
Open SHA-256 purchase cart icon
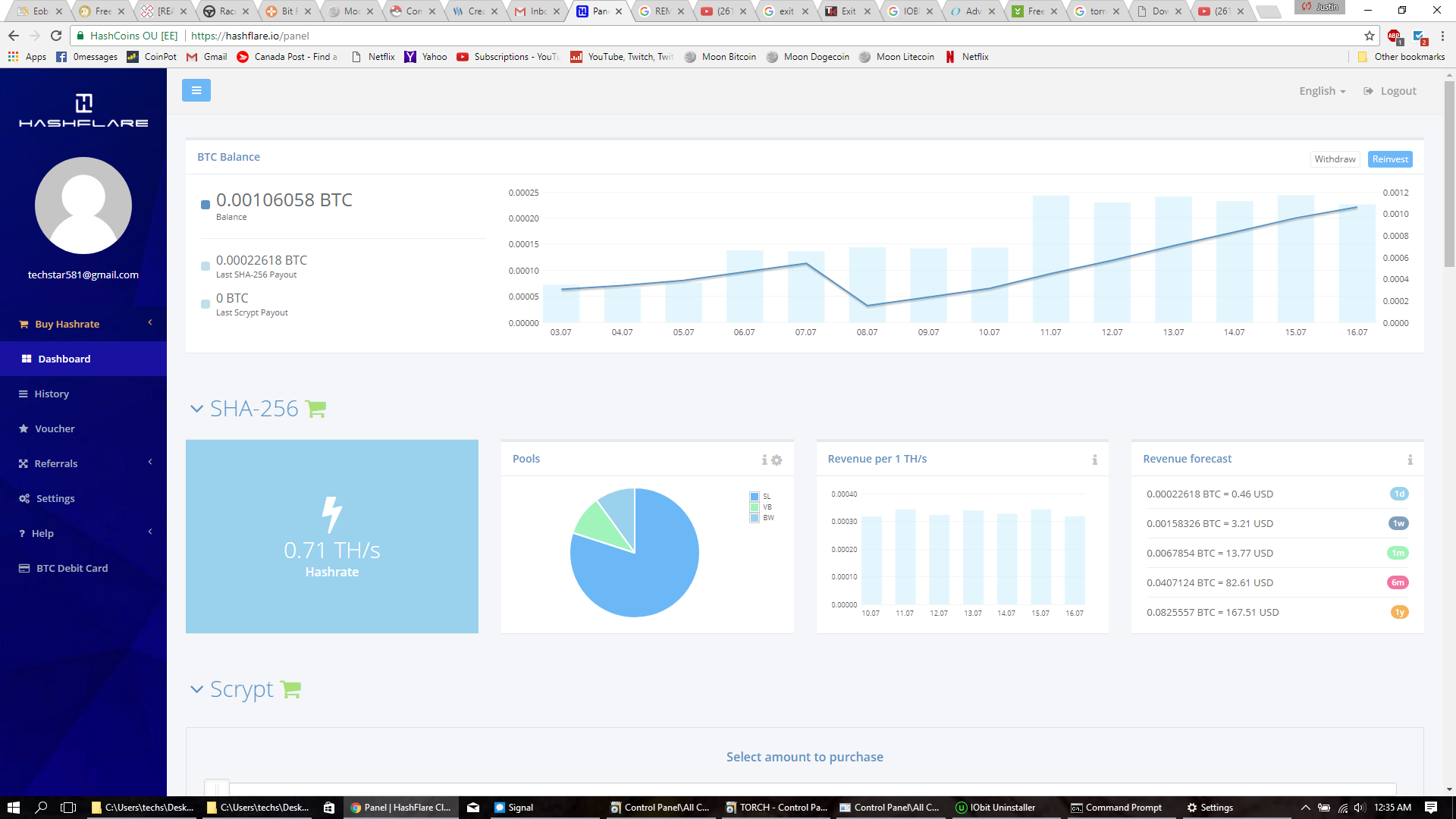pyautogui.click(x=315, y=409)
